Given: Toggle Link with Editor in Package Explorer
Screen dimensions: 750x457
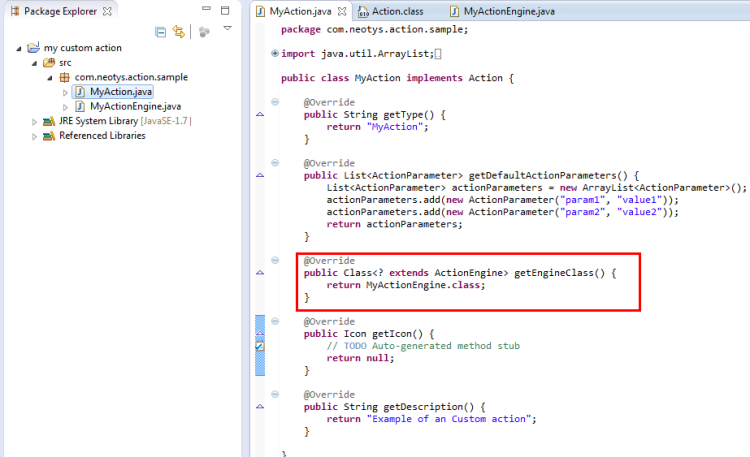Looking at the screenshot, I should point(179,32).
